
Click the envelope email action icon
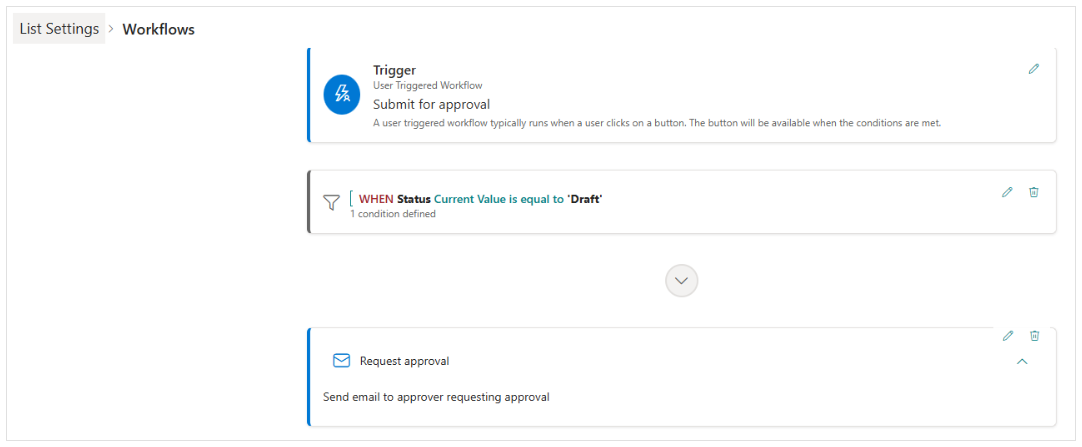(342, 361)
